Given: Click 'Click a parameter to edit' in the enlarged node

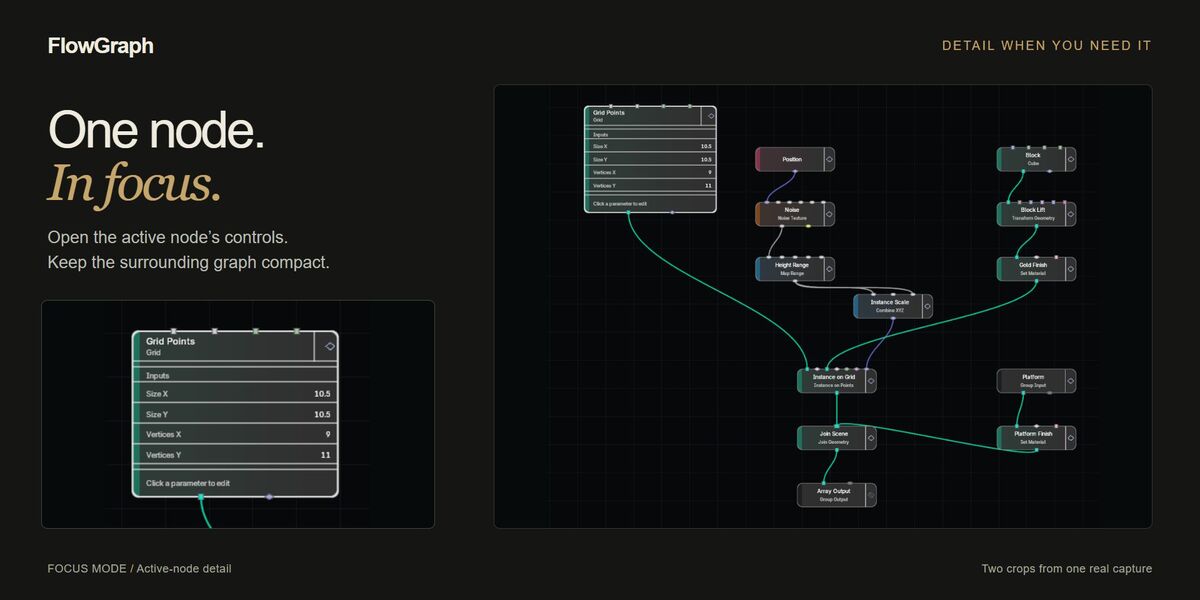Looking at the screenshot, I should coord(188,483).
